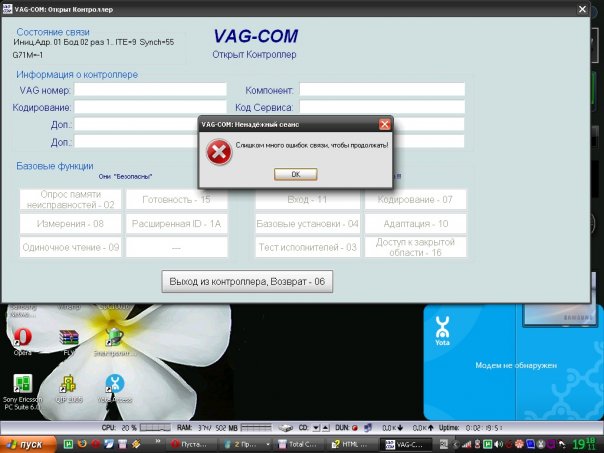This screenshot has width=604, height=453.
Task: Click 'Расширенная ID - 1A' button
Action: point(176,224)
